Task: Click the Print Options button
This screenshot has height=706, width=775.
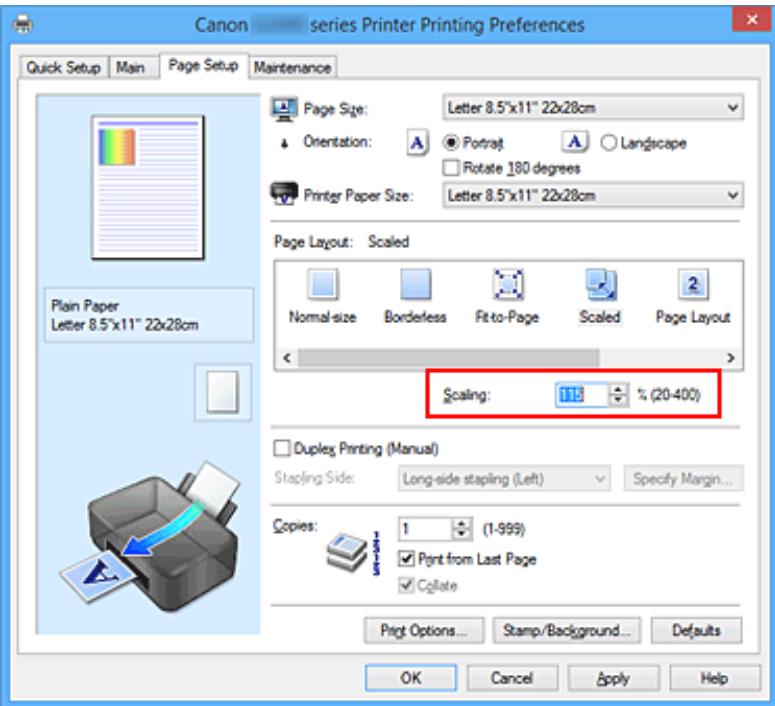Action: (424, 630)
